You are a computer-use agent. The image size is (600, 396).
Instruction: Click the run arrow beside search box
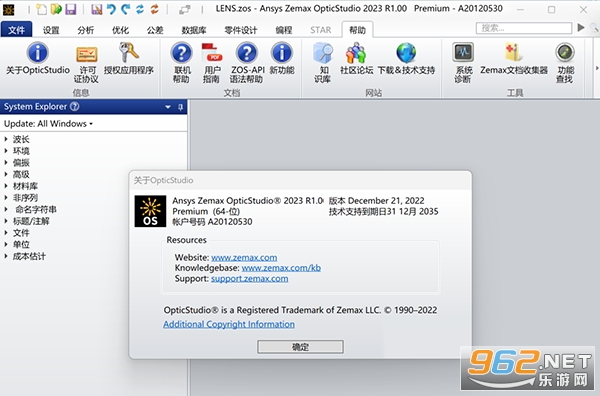581,28
